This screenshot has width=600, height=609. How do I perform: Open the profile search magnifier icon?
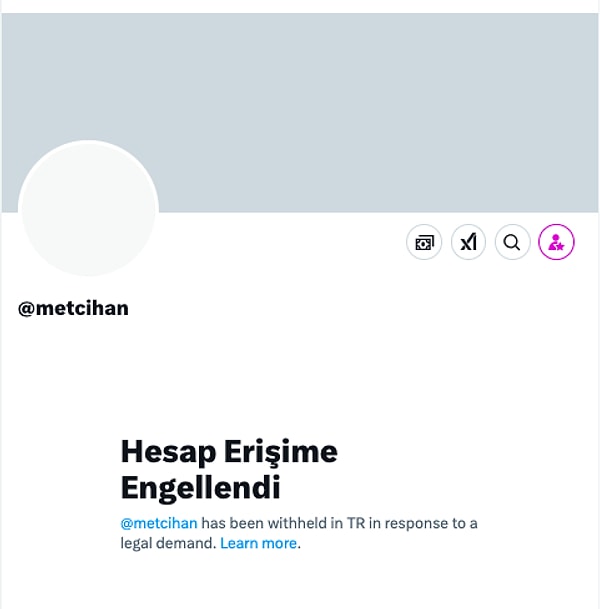[512, 242]
